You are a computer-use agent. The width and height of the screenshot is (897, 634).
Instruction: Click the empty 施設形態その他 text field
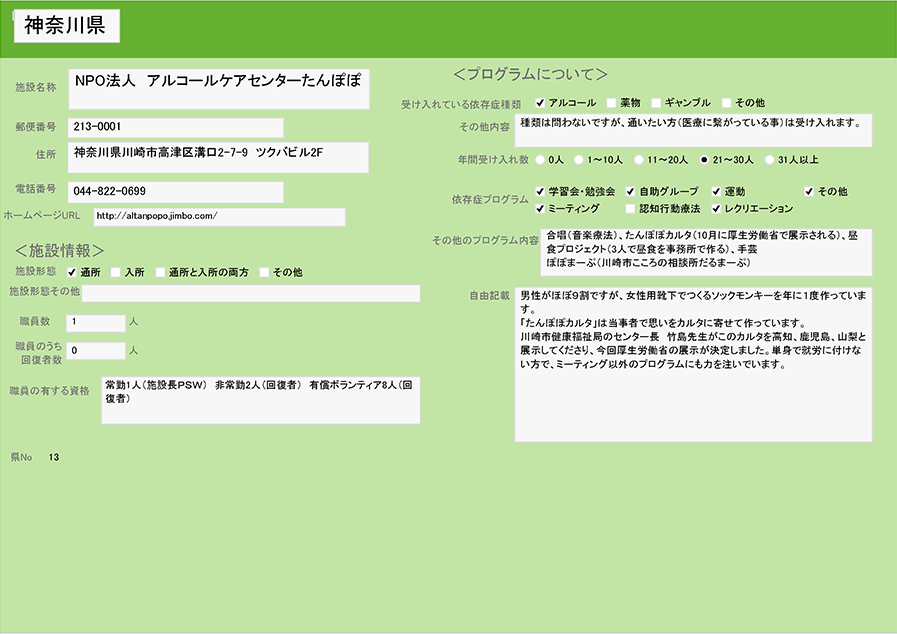pyautogui.click(x=250, y=293)
